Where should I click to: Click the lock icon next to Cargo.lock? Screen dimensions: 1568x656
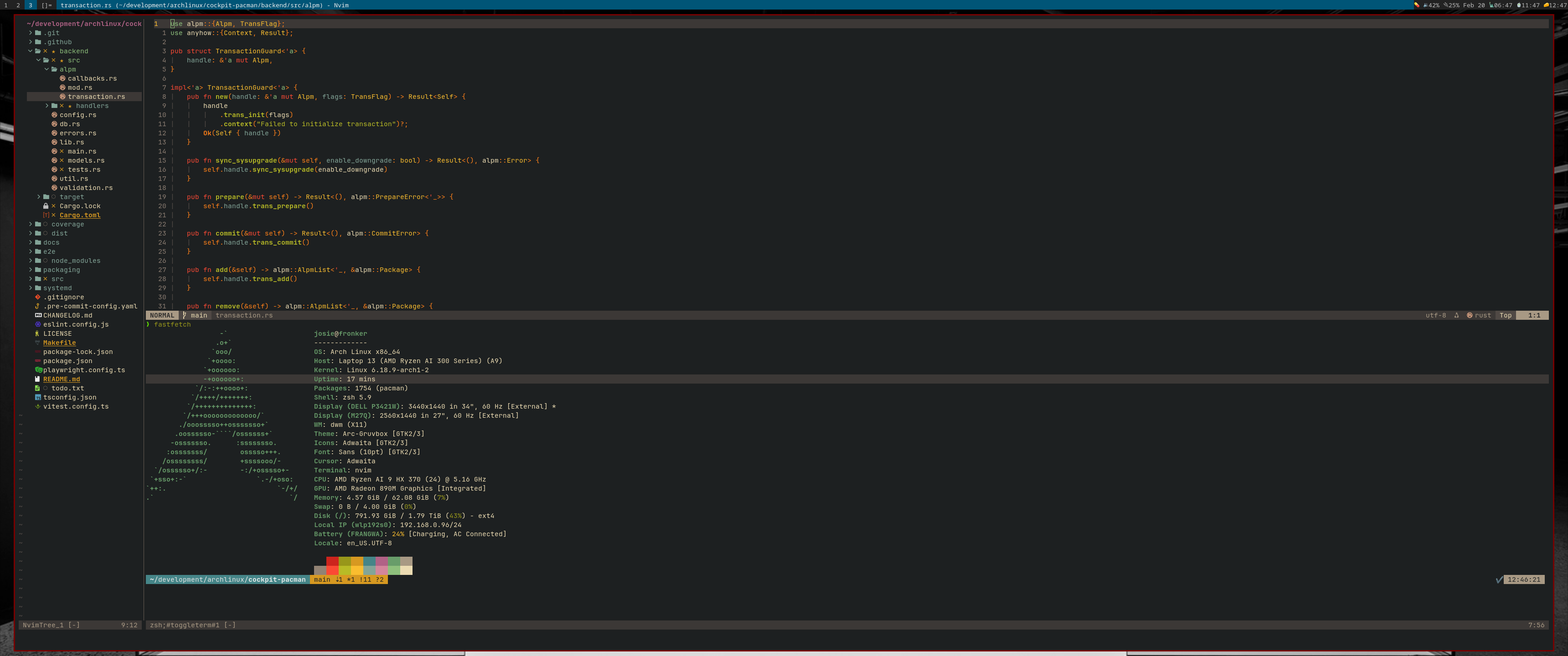click(46, 206)
